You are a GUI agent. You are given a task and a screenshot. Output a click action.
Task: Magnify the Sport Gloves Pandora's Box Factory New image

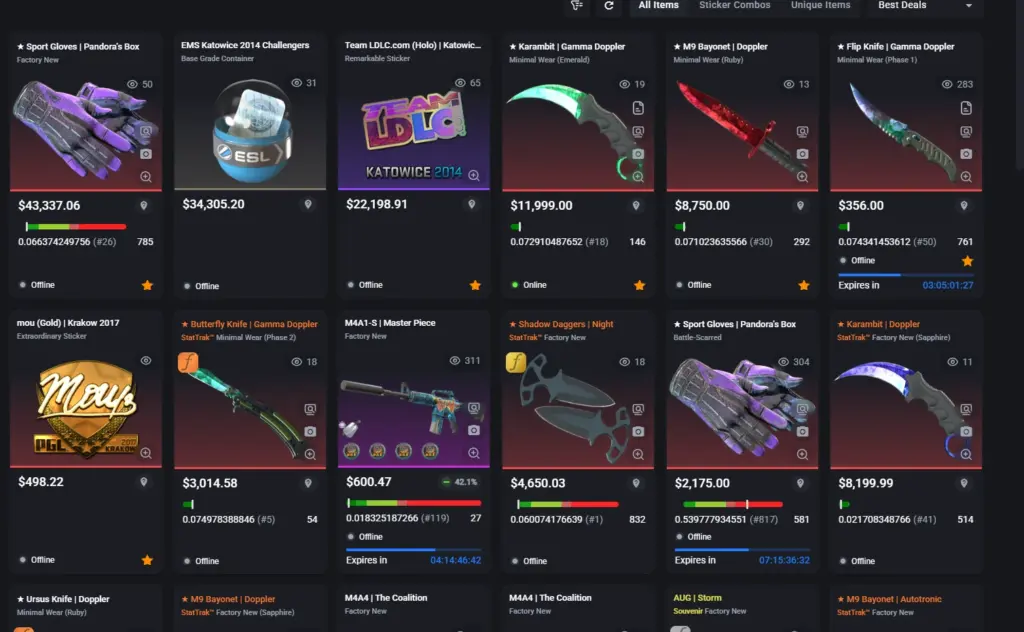[146, 177]
